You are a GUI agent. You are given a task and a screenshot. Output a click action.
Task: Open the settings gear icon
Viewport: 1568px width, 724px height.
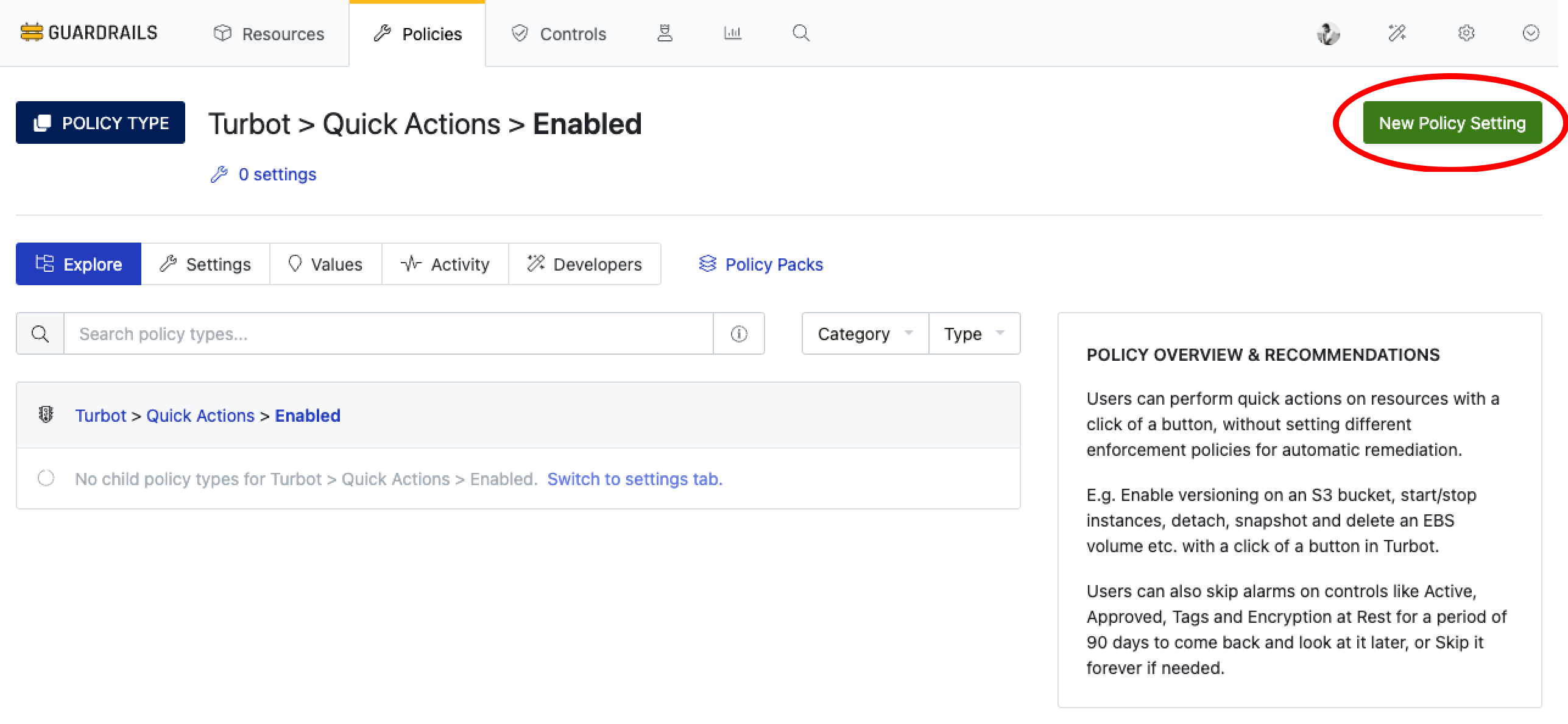click(1467, 34)
